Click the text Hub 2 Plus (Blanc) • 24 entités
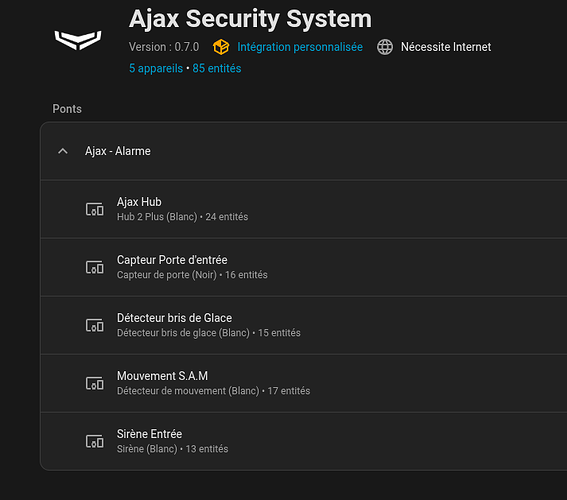Viewport: 567px width, 500px height. [x=182, y=217]
